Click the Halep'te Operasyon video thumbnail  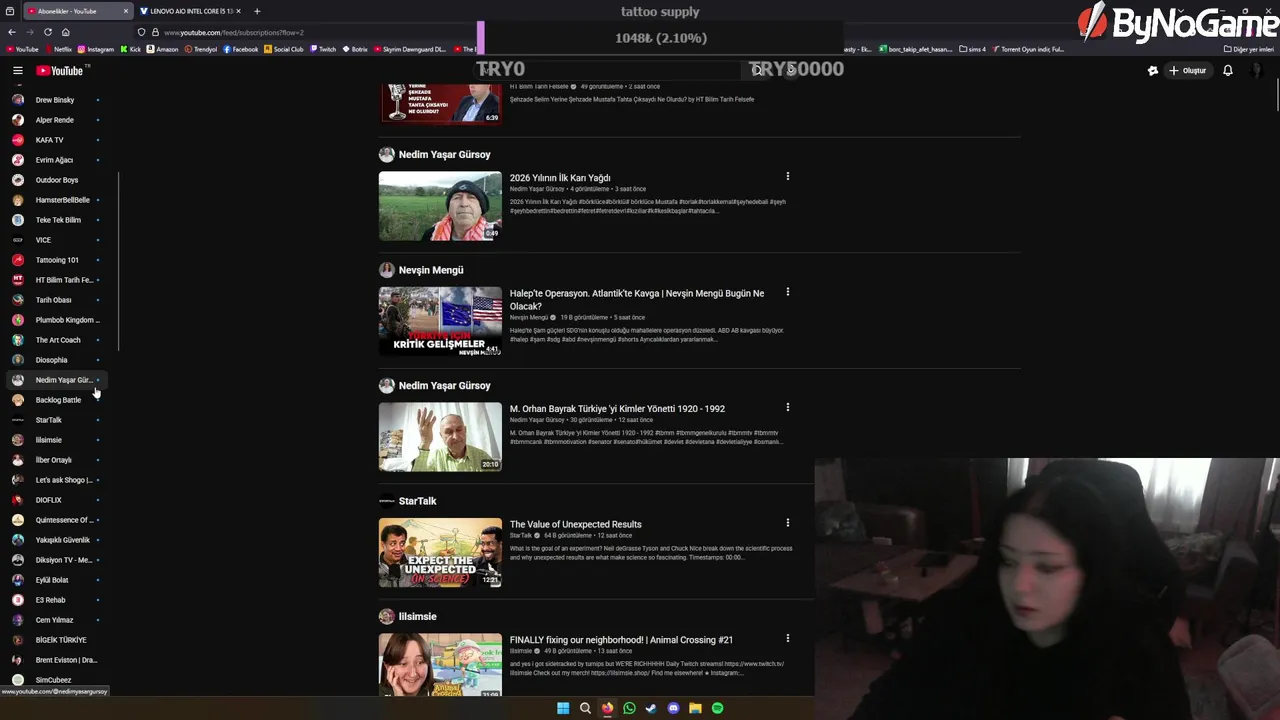point(440,321)
